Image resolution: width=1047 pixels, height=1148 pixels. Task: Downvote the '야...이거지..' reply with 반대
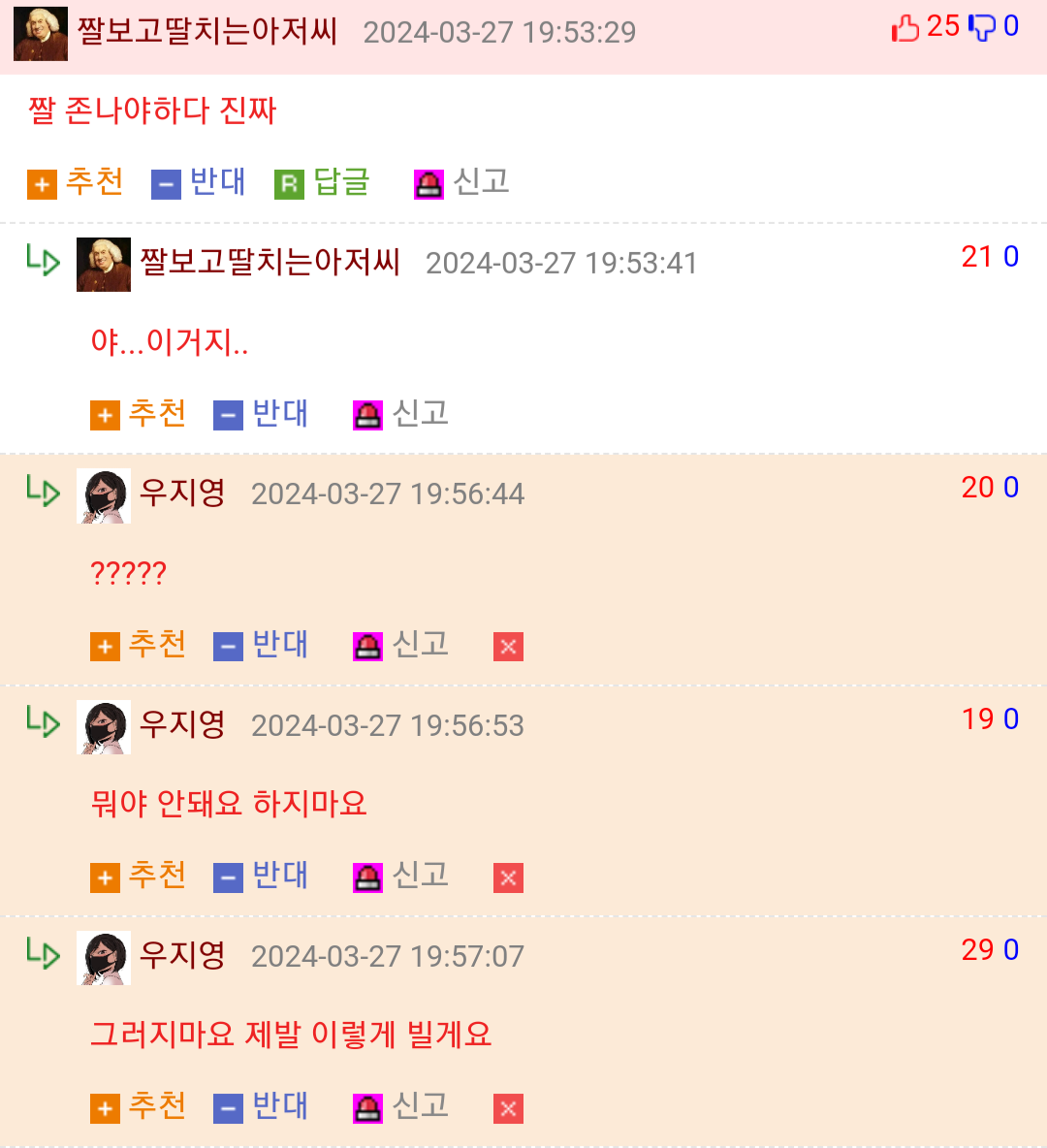point(261,414)
